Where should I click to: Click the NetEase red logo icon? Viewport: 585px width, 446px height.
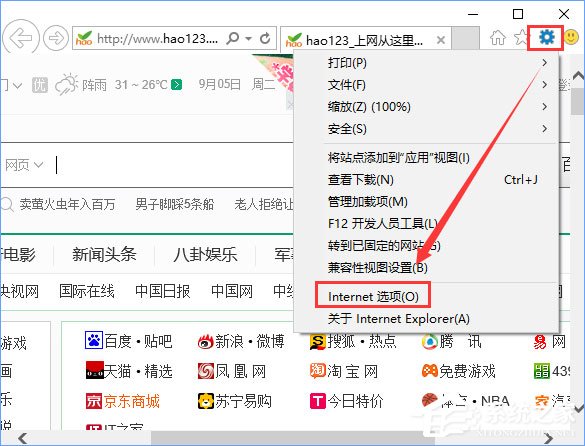click(x=541, y=341)
